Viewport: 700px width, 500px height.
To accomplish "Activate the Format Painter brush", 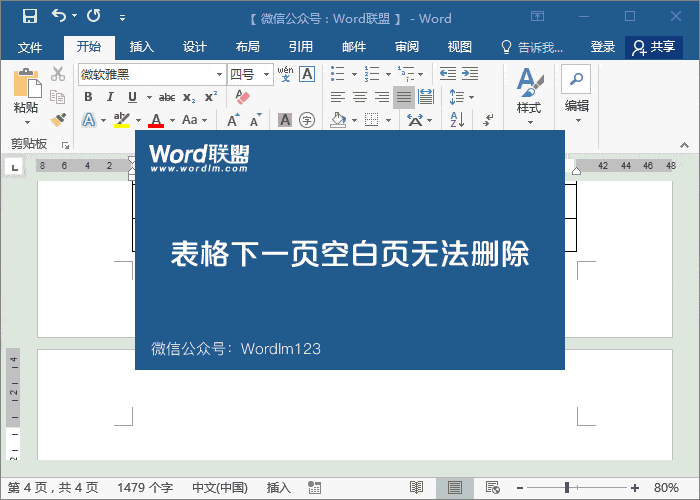I will (58, 120).
